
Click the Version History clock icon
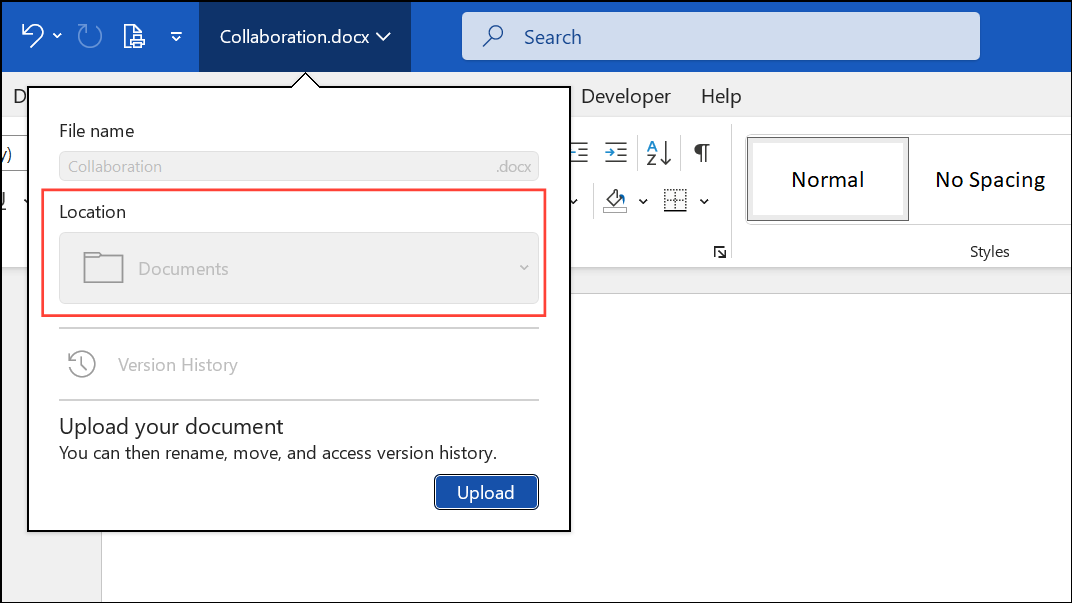coord(82,364)
